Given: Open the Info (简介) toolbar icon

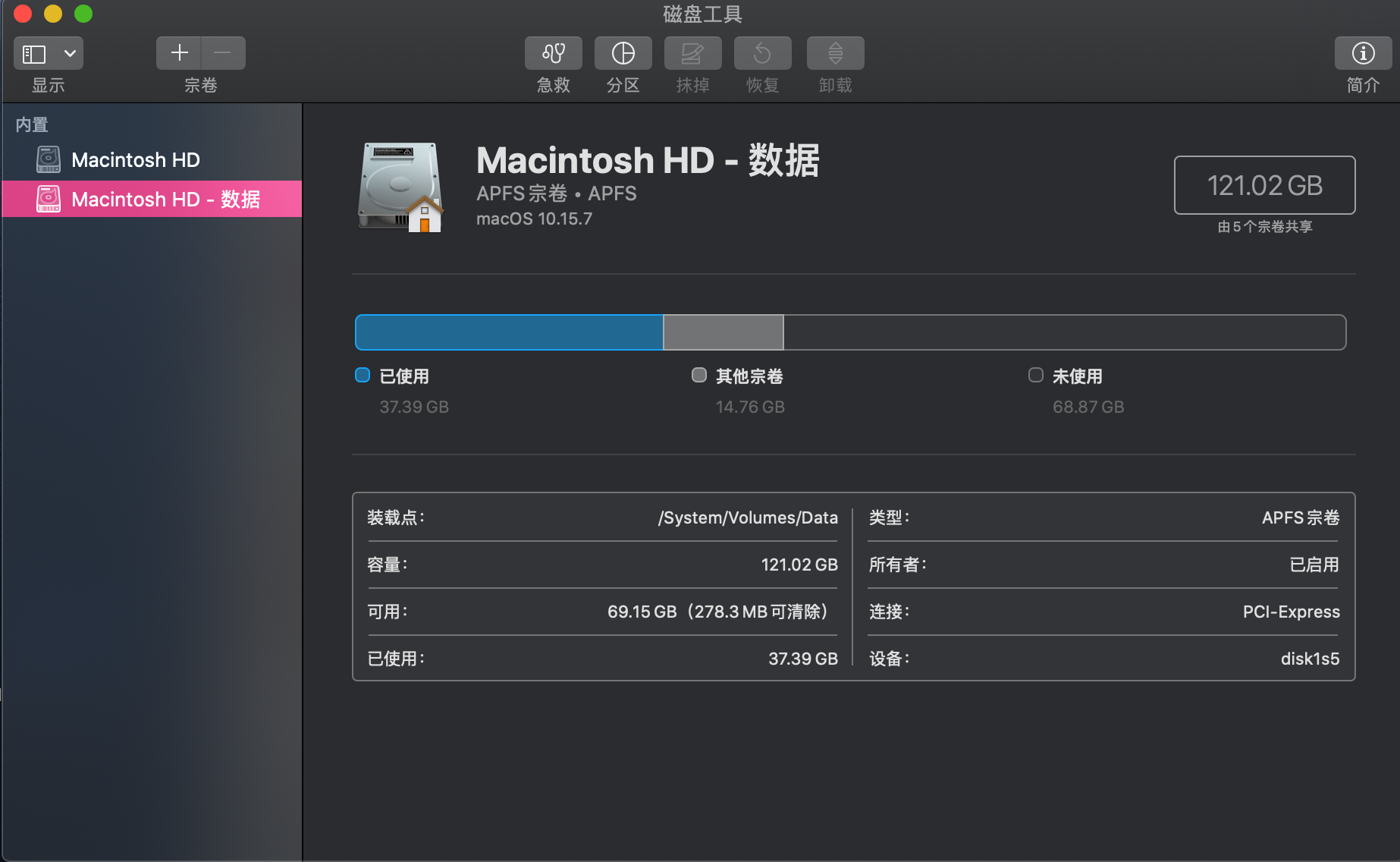Looking at the screenshot, I should point(1364,53).
